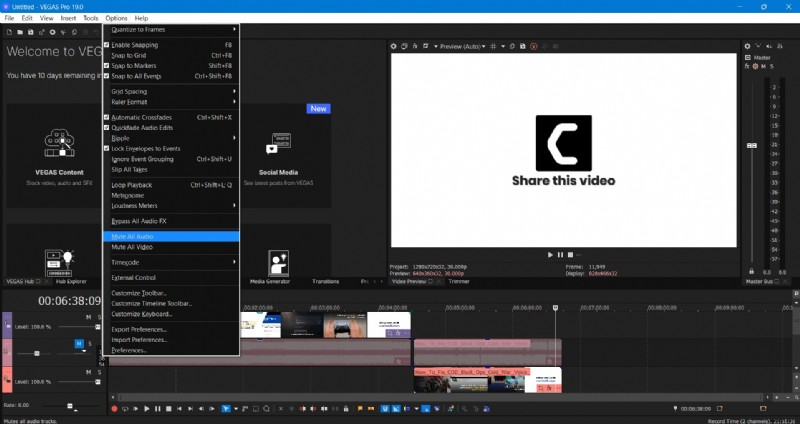Click the Enable Snapping magnet icon in toolbar
800x424 pixels.
tap(385, 409)
